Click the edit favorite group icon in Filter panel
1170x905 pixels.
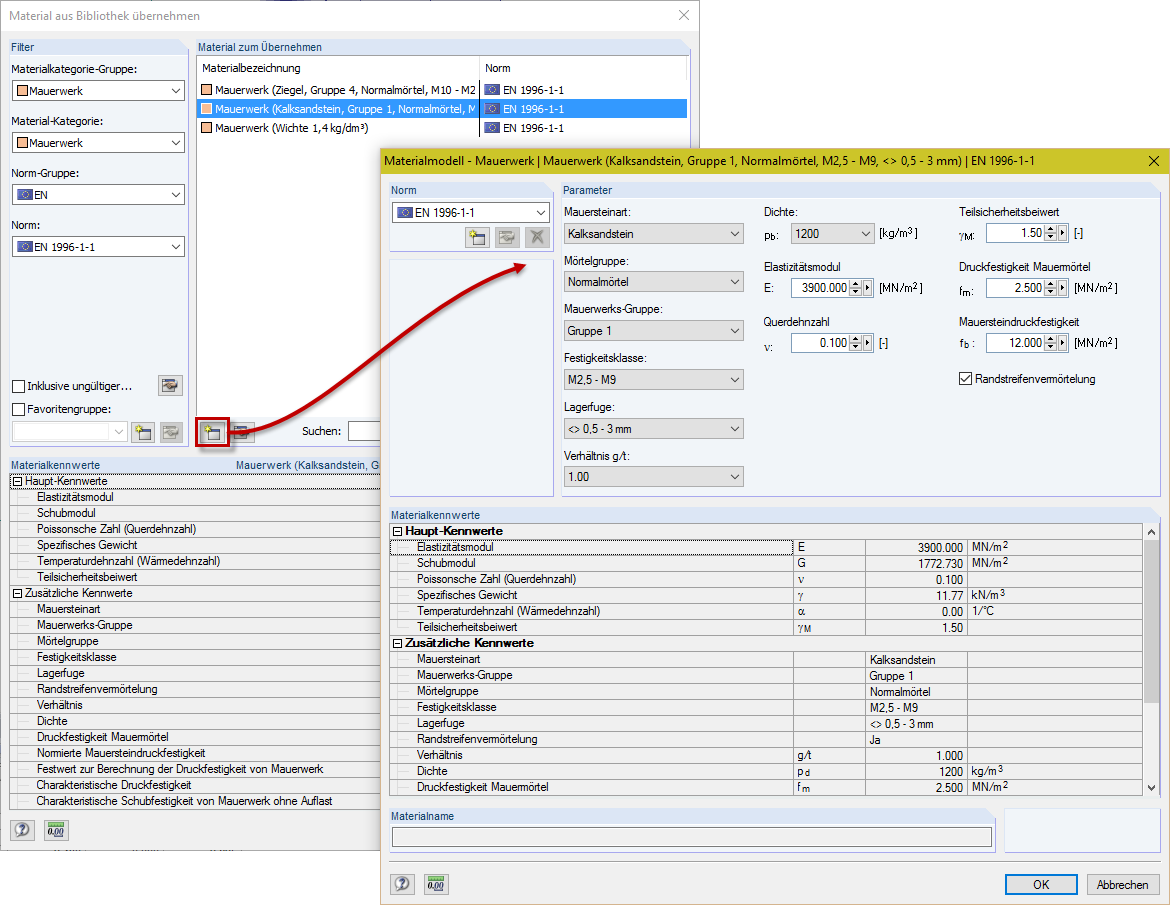coord(171,432)
